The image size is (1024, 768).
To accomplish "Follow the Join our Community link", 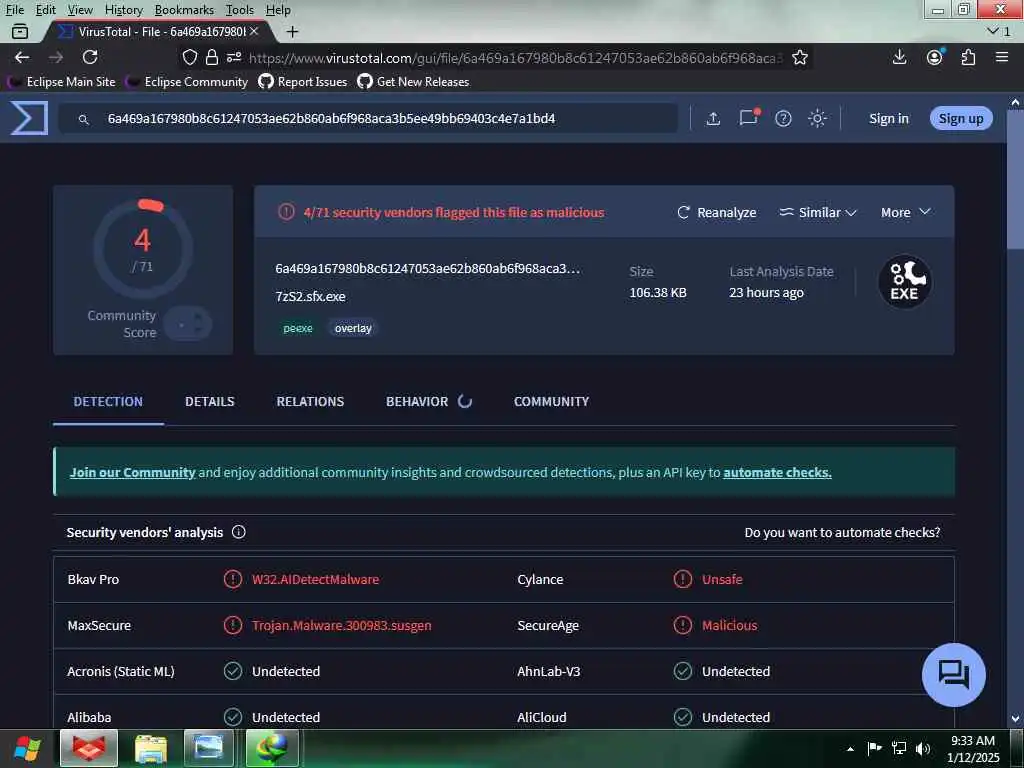I will 133,472.
